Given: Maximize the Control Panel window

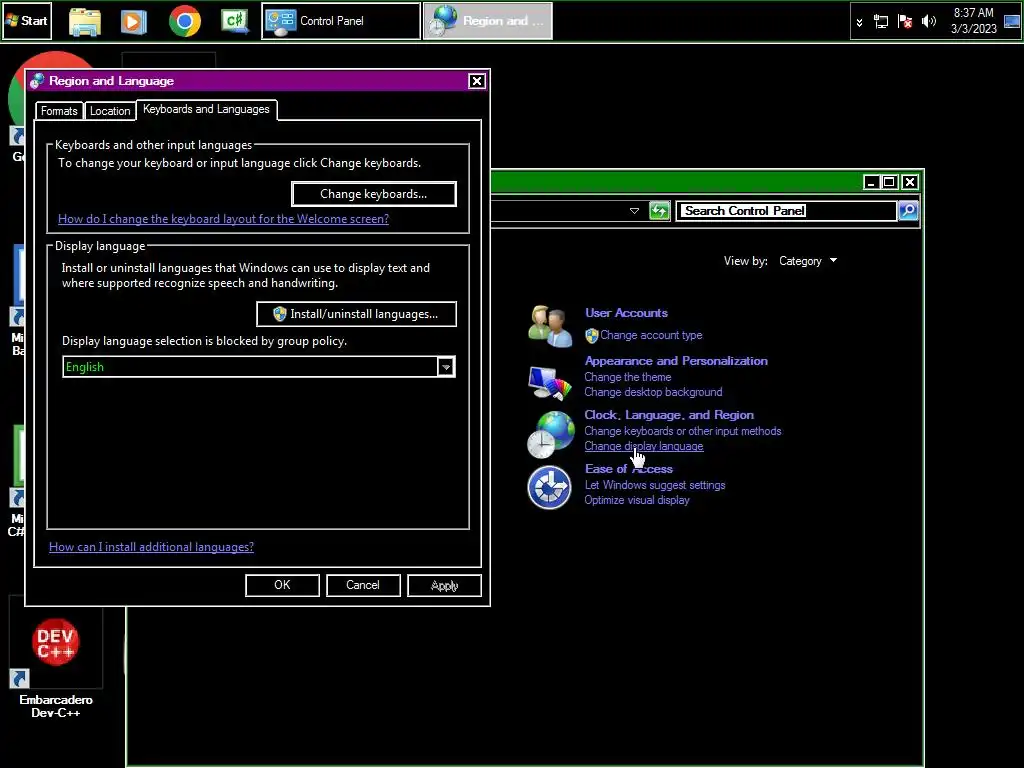Looking at the screenshot, I should click(x=889, y=182).
